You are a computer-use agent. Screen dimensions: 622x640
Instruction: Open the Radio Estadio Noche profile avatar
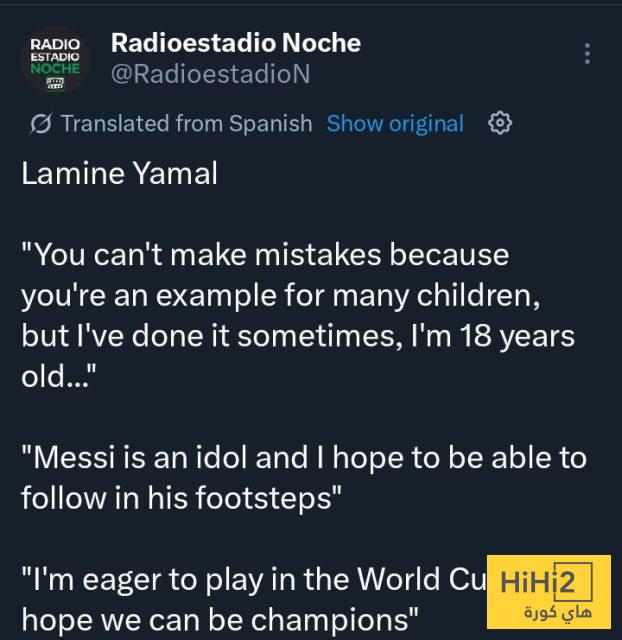[x=56, y=60]
